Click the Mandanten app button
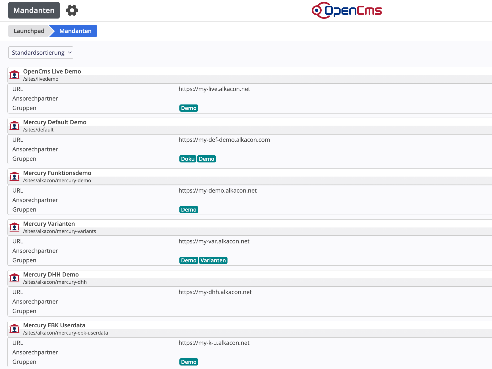The image size is (492, 369). [34, 10]
